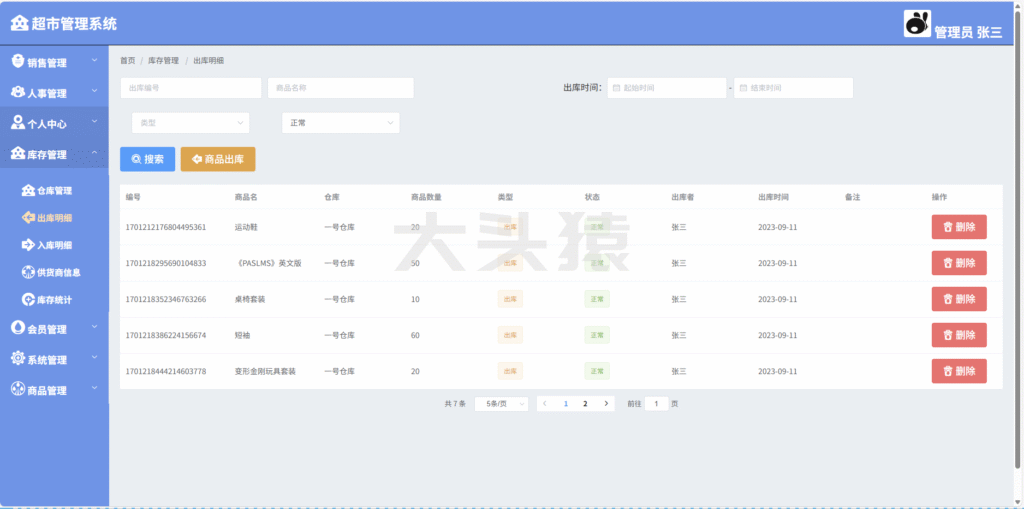Viewport: 1024px width, 509px height.
Task: Click the 出库编号 input field
Action: coord(191,88)
